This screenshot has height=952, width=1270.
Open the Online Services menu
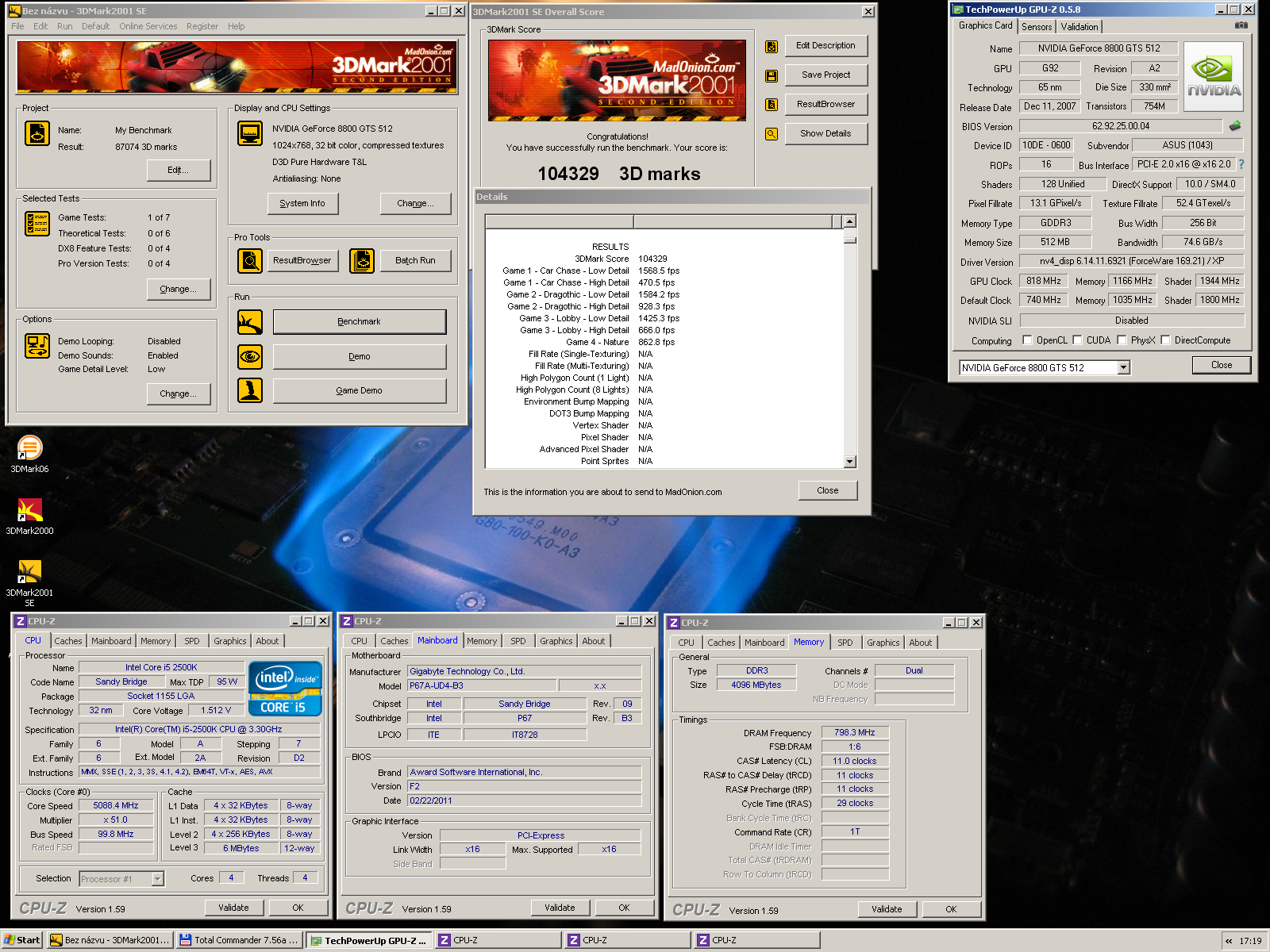[x=148, y=26]
